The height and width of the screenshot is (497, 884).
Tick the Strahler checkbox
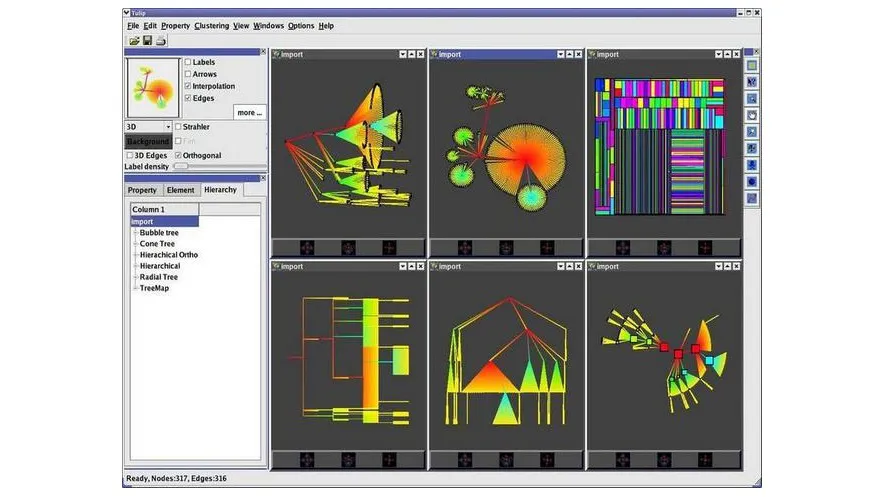[x=178, y=127]
